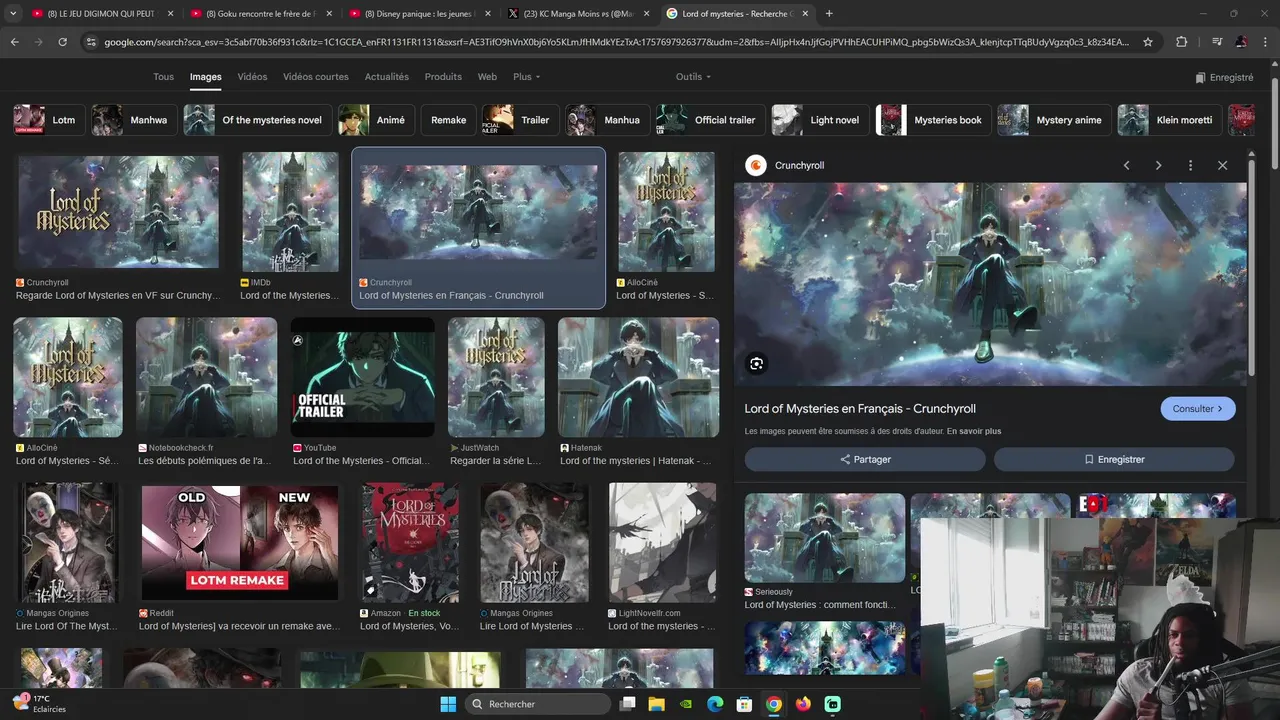Select the Animé filter chip
The width and height of the screenshot is (1280, 720).
point(375,120)
